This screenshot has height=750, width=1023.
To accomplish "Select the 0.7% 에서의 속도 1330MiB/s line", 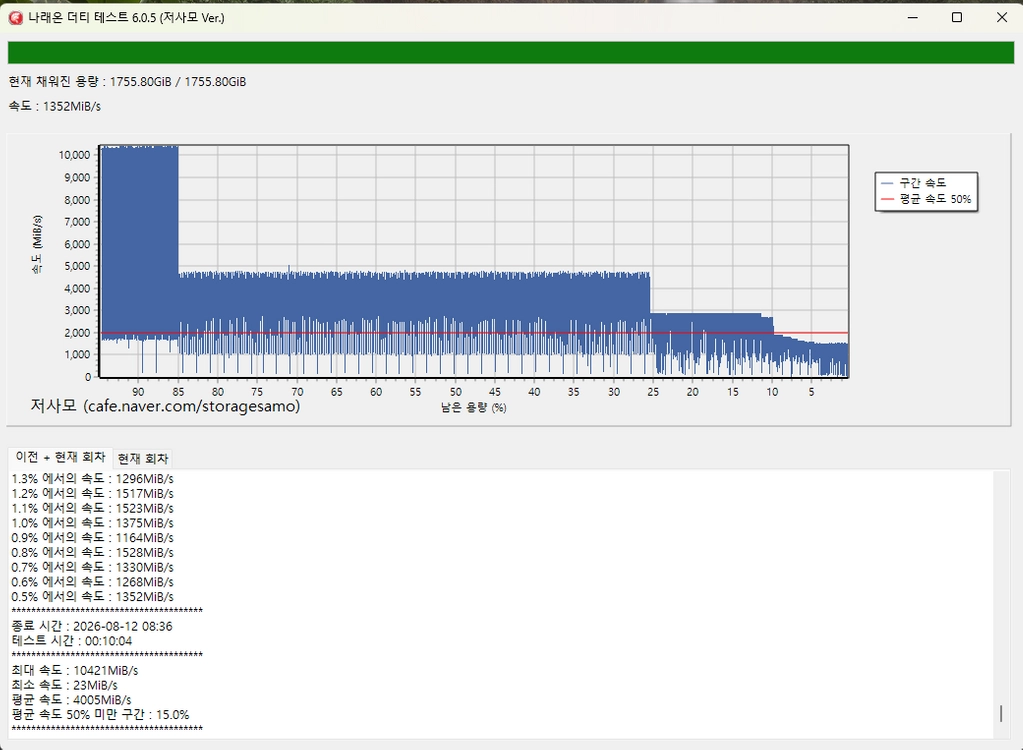I will coord(93,567).
